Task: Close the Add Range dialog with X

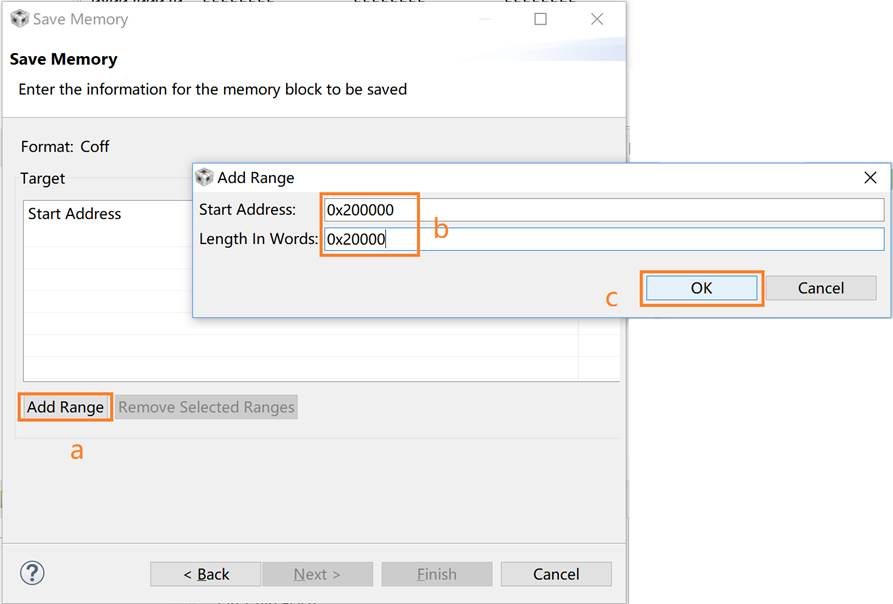Action: click(870, 177)
